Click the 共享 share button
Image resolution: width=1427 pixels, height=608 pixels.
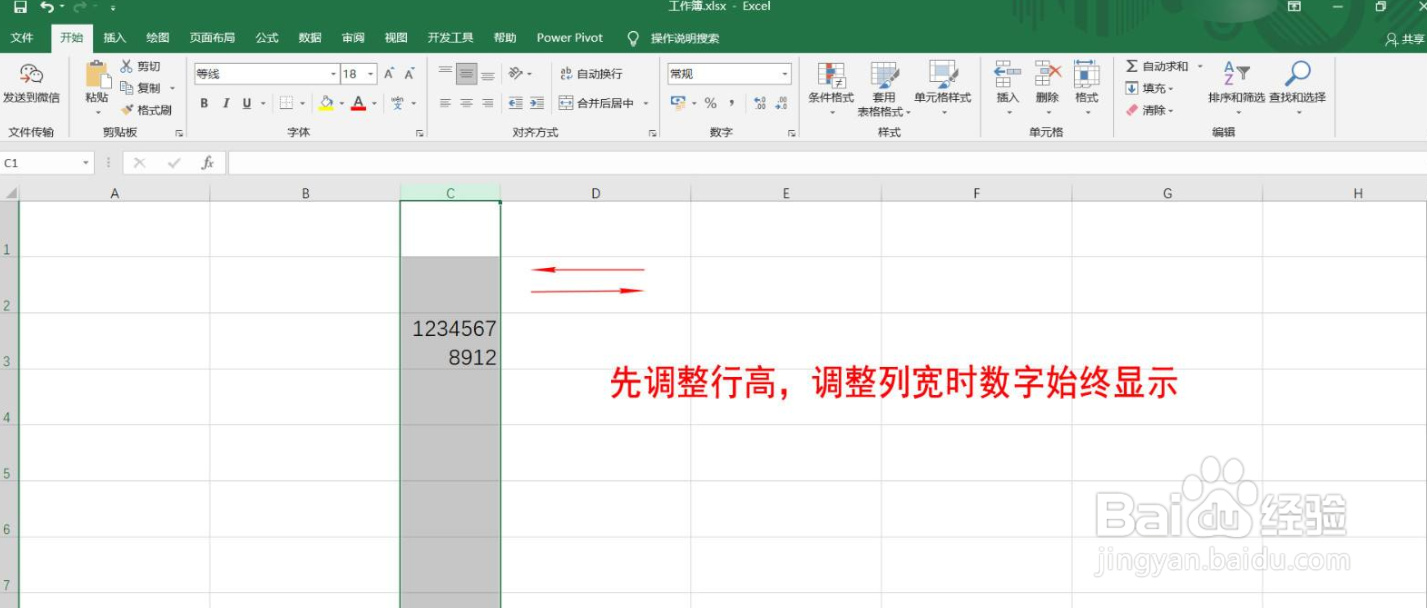tap(1409, 37)
